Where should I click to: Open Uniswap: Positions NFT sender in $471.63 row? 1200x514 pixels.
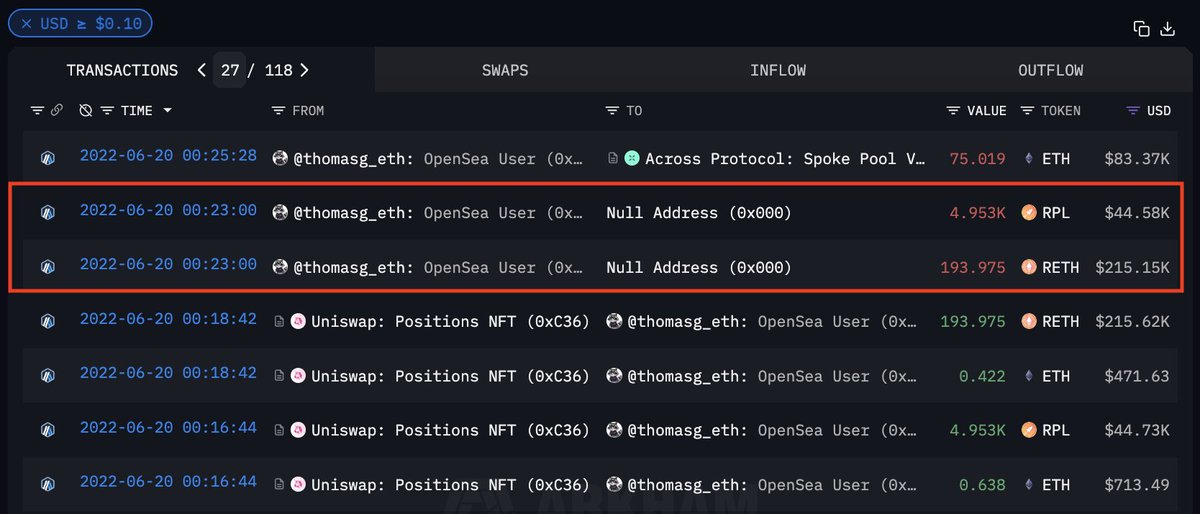tap(450, 376)
